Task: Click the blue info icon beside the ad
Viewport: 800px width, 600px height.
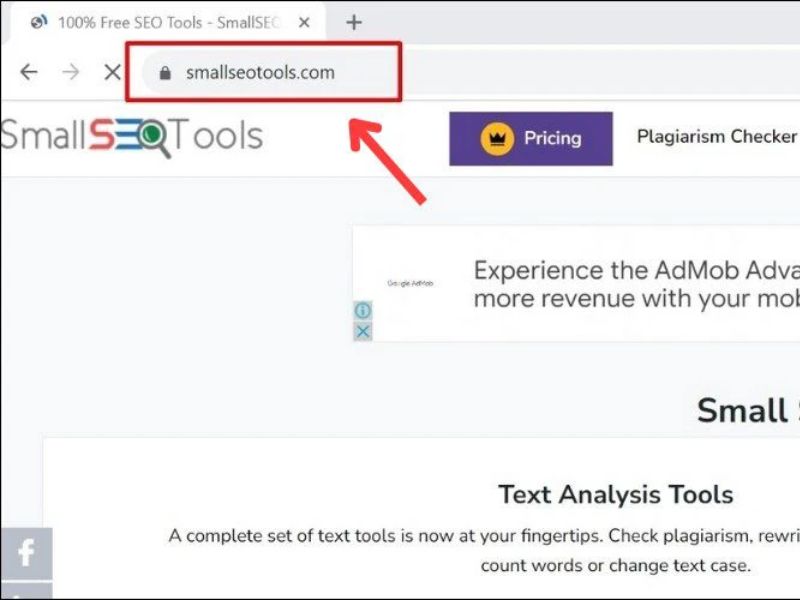Action: point(362,312)
